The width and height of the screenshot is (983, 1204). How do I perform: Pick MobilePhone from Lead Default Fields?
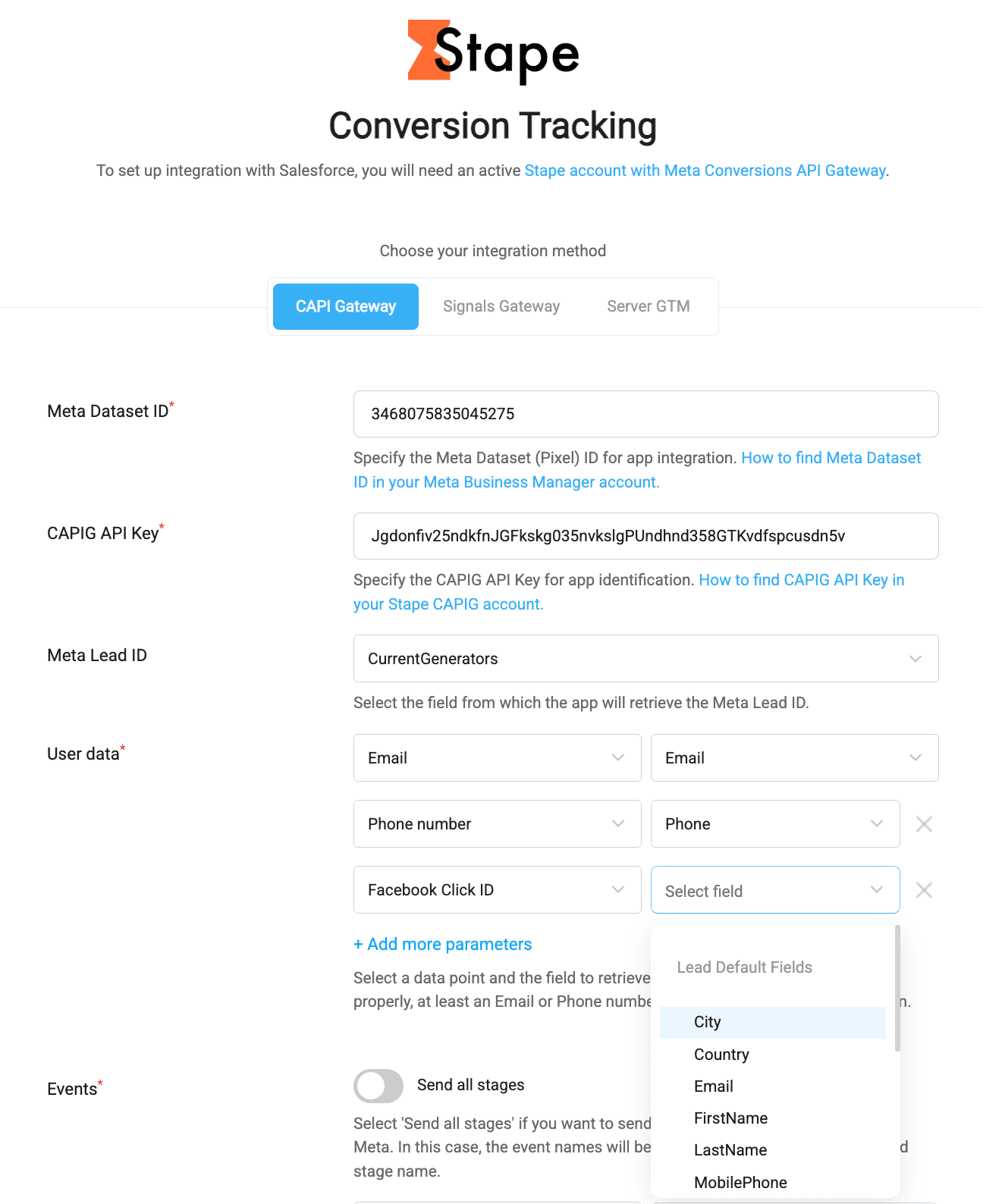[x=740, y=1183]
